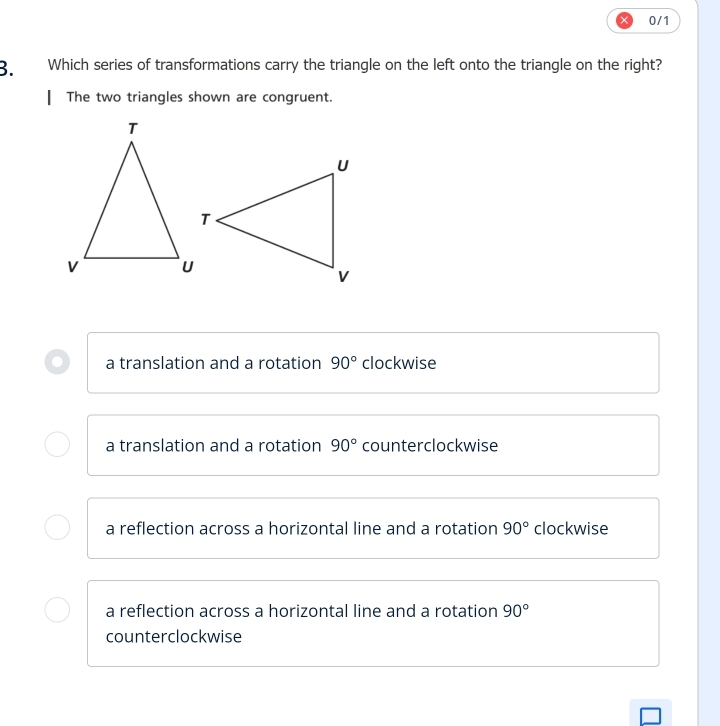Click the T vertex label atop the left triangle
The width and height of the screenshot is (720, 726).
click(132, 128)
